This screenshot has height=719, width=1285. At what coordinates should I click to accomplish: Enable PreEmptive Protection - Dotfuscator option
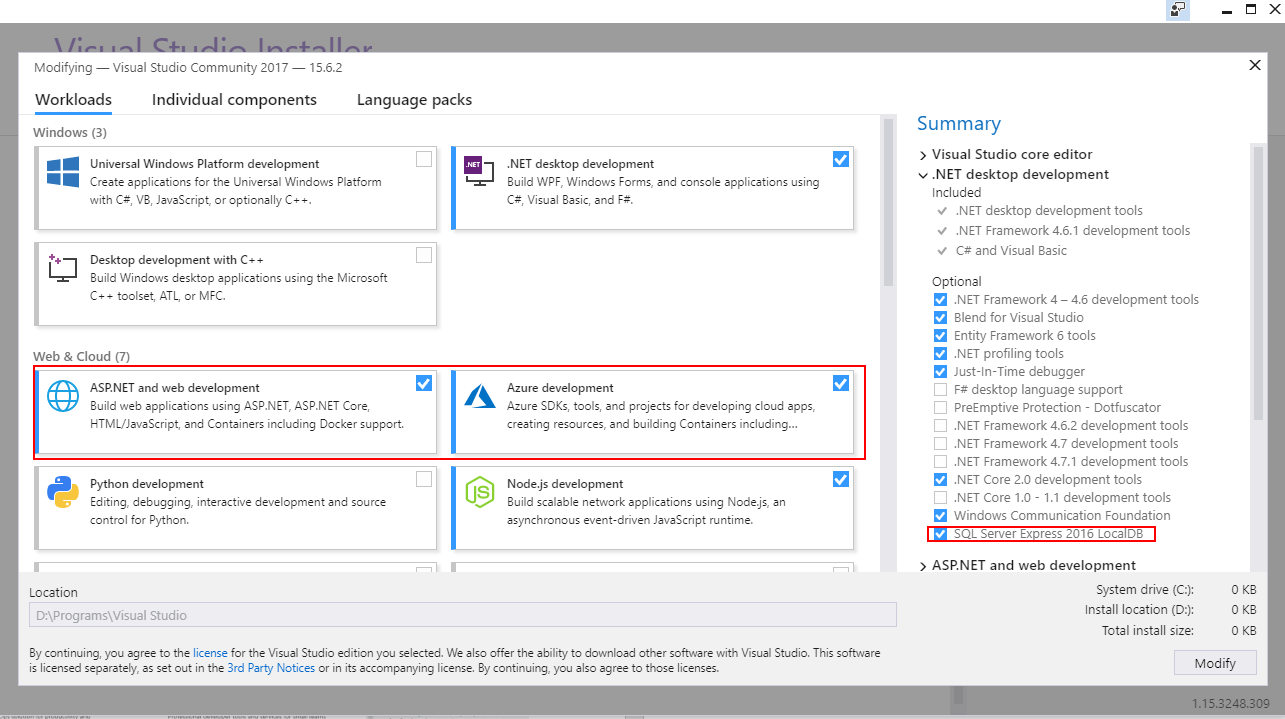pos(940,408)
